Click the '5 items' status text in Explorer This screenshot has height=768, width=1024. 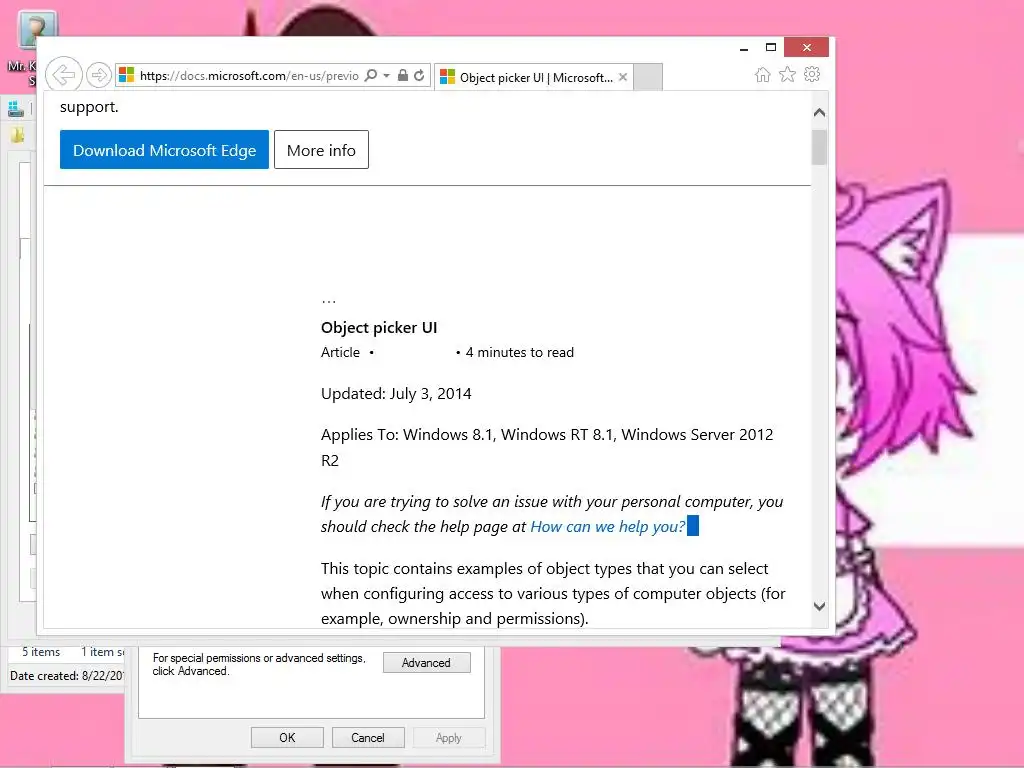point(41,652)
